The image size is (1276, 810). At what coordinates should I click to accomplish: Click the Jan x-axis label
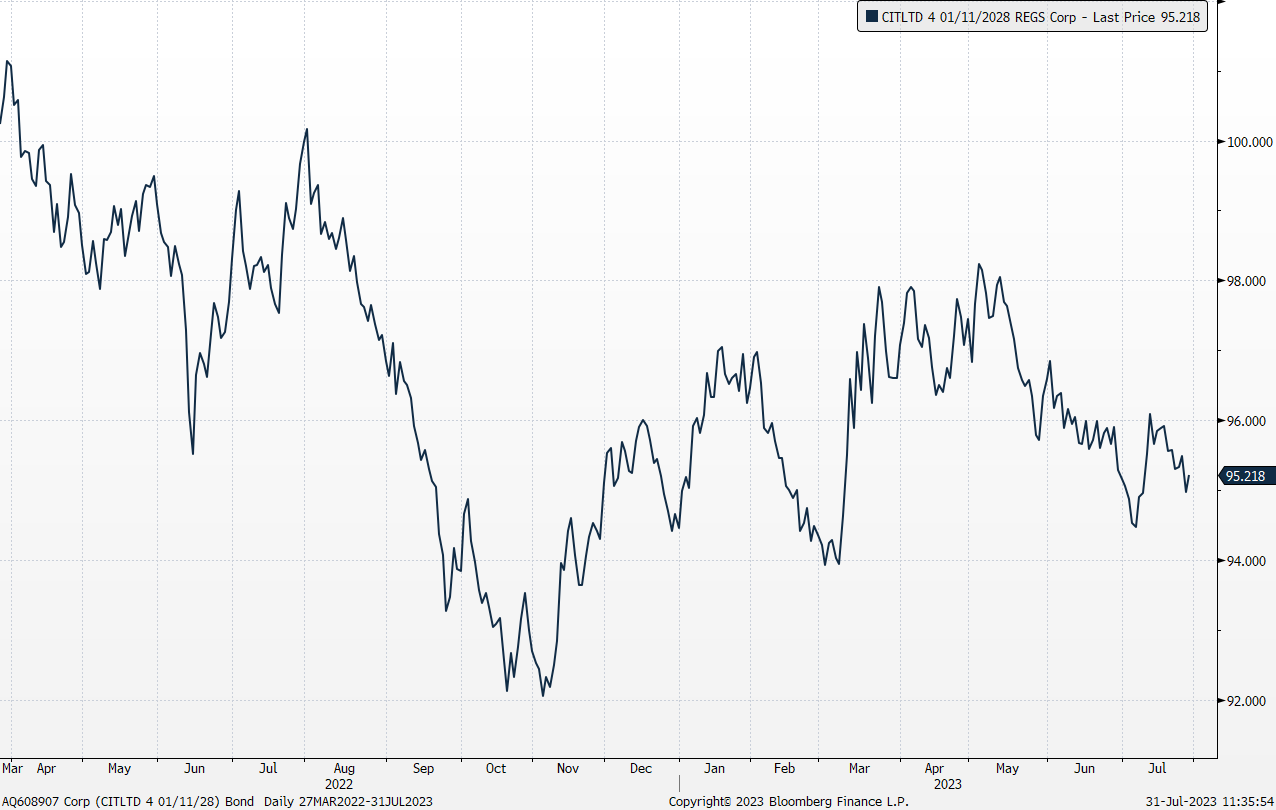714,769
